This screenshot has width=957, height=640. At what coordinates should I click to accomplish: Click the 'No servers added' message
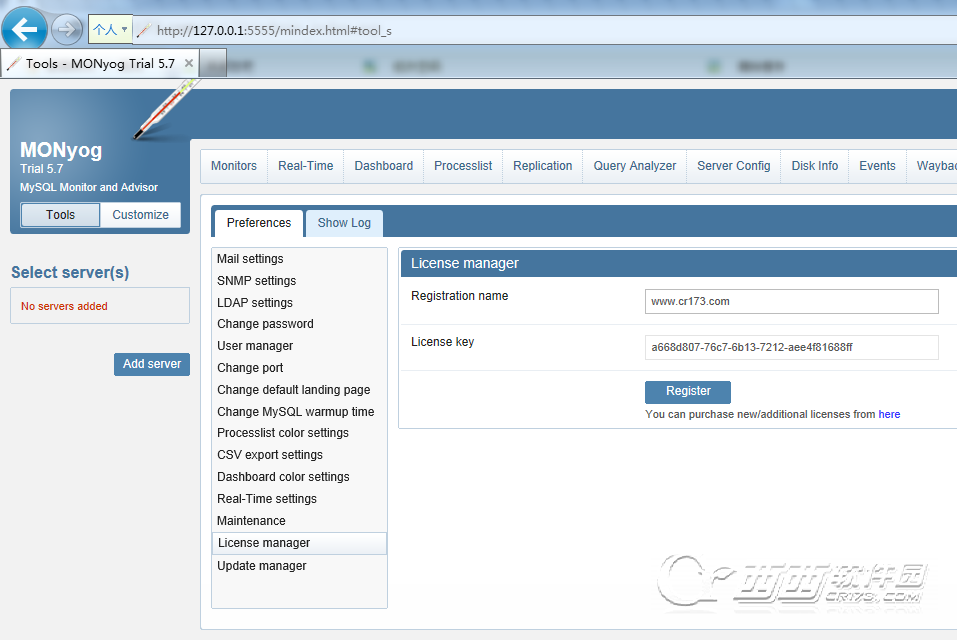point(64,306)
